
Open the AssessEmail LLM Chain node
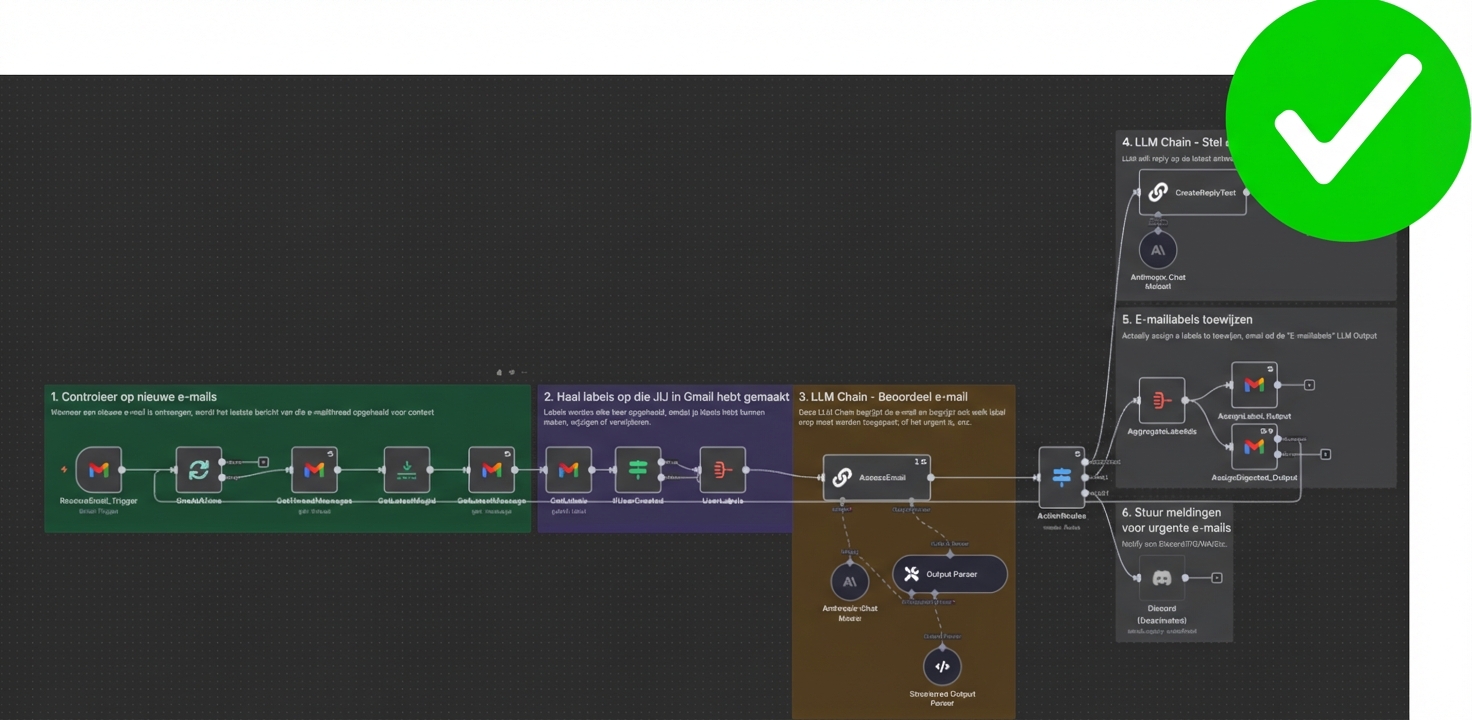click(x=876, y=477)
